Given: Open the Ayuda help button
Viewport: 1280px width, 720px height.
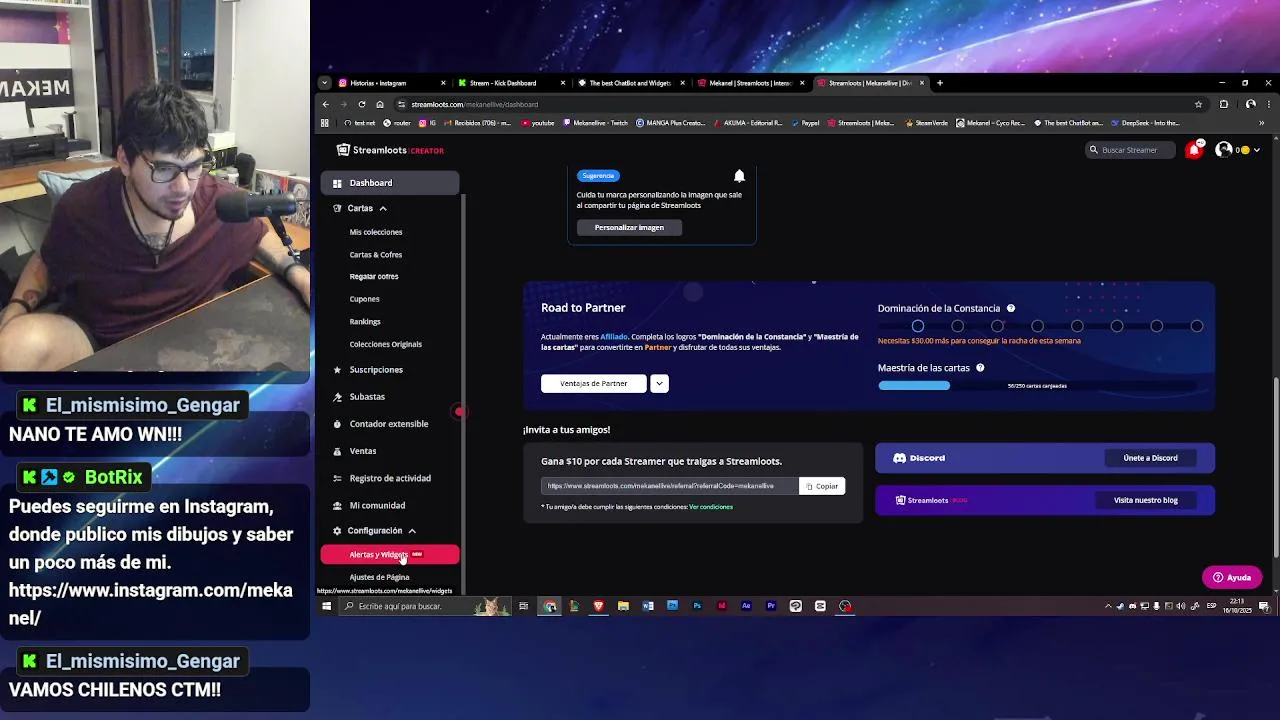Looking at the screenshot, I should pyautogui.click(x=1232, y=577).
